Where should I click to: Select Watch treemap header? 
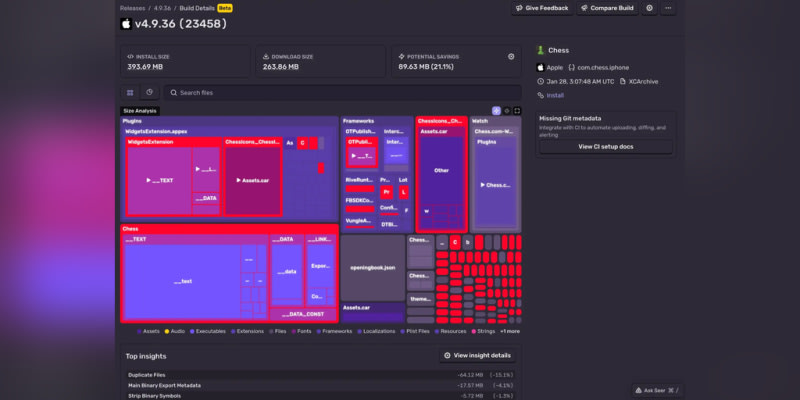pyautogui.click(x=495, y=121)
